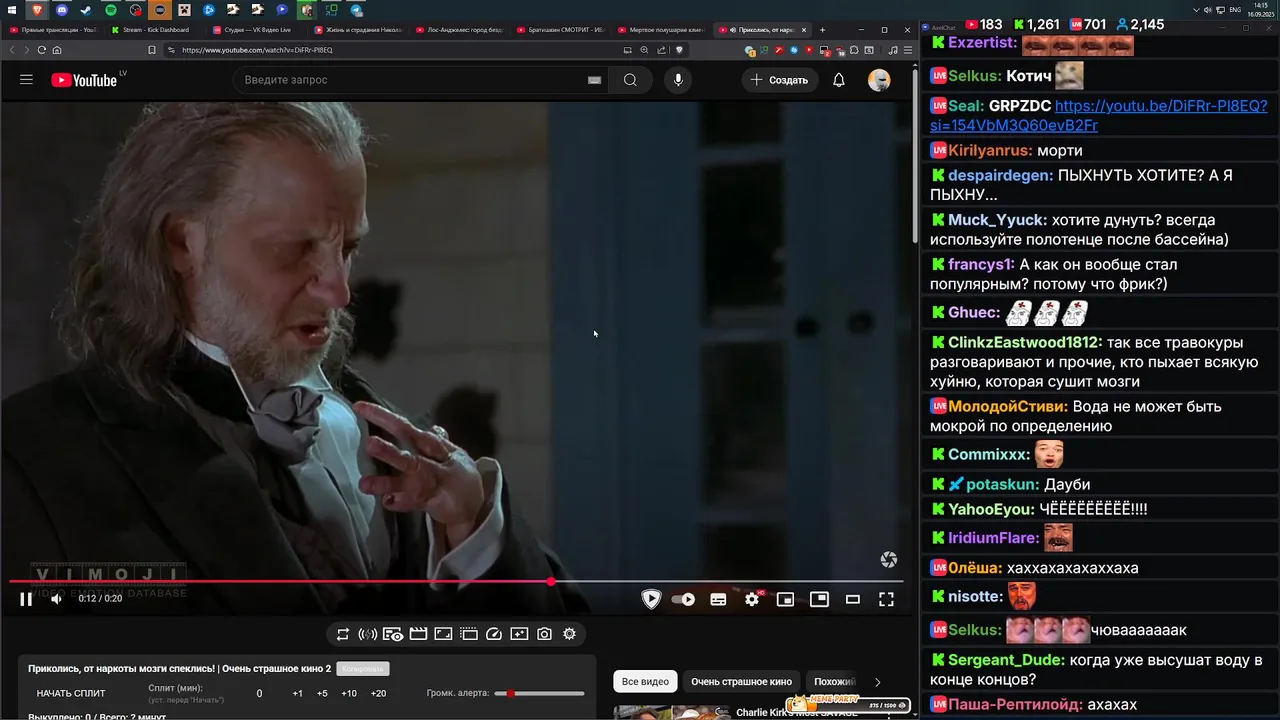Screen dimensions: 1280x720
Task: Click username МолодойСтиви in chat
Action: 1008,407
